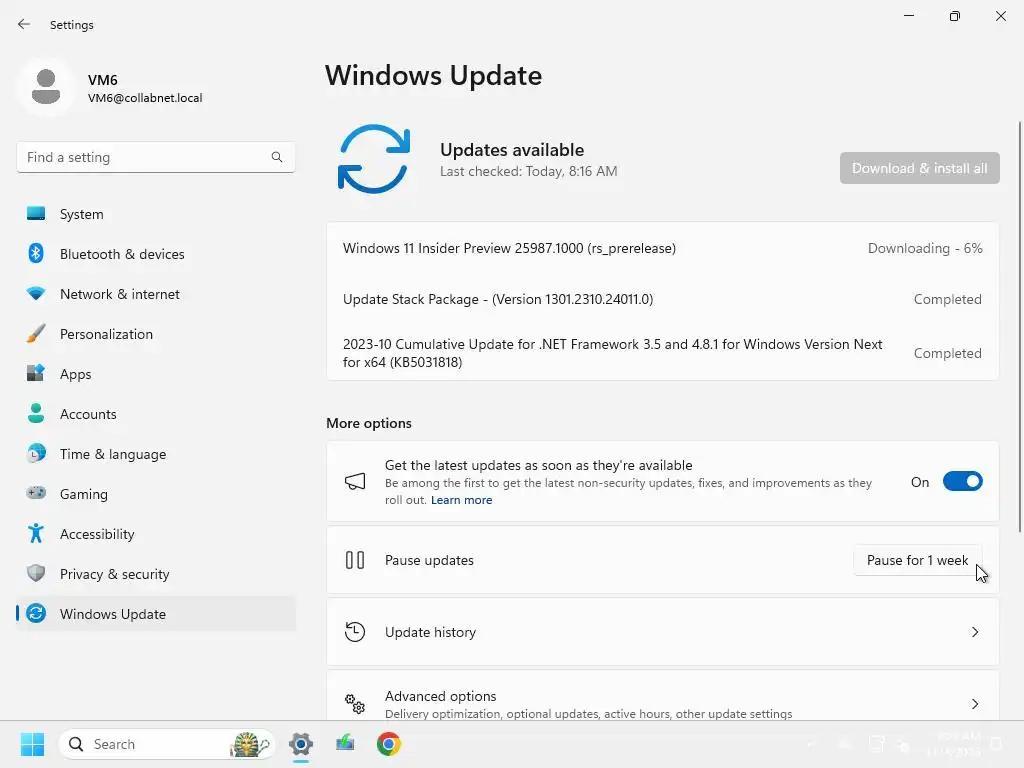Go to Accessibility settings
This screenshot has width=1024, height=768.
tap(156, 534)
